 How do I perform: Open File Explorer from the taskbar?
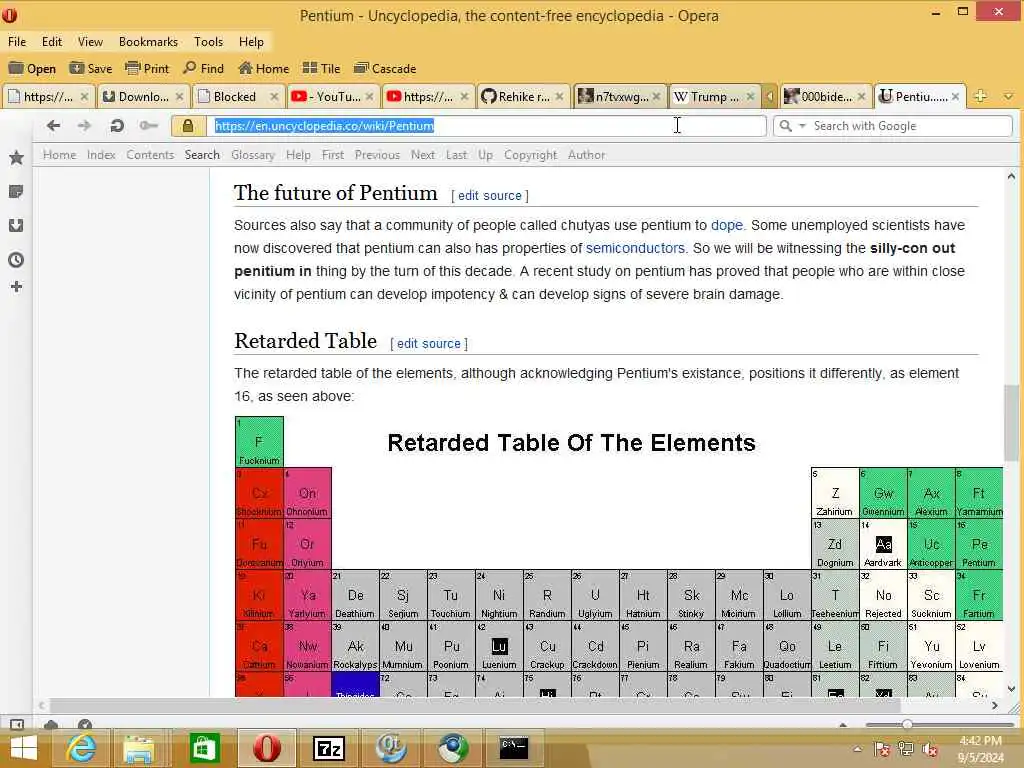(x=139, y=748)
